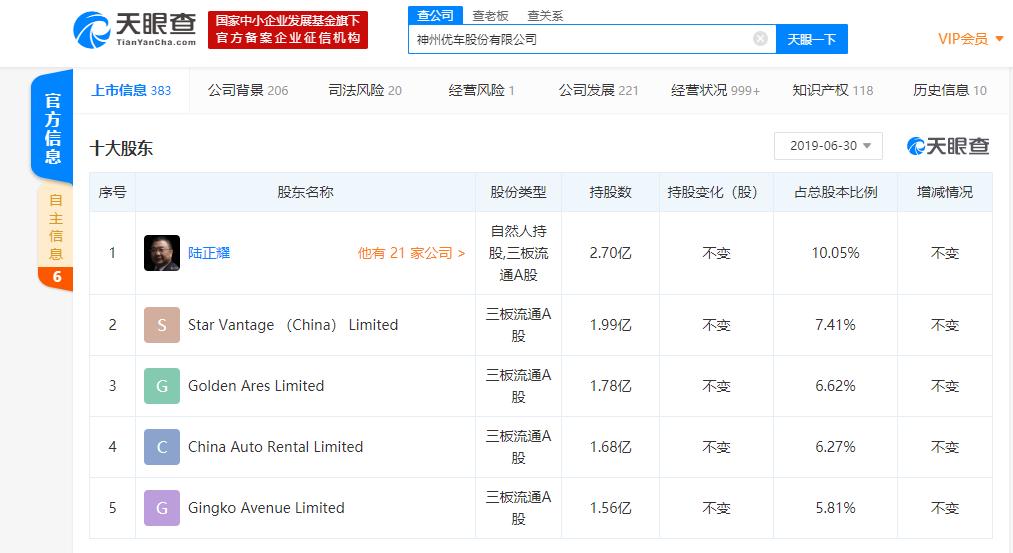Click the company name search input field
Image resolution: width=1013 pixels, height=553 pixels.
(580, 39)
